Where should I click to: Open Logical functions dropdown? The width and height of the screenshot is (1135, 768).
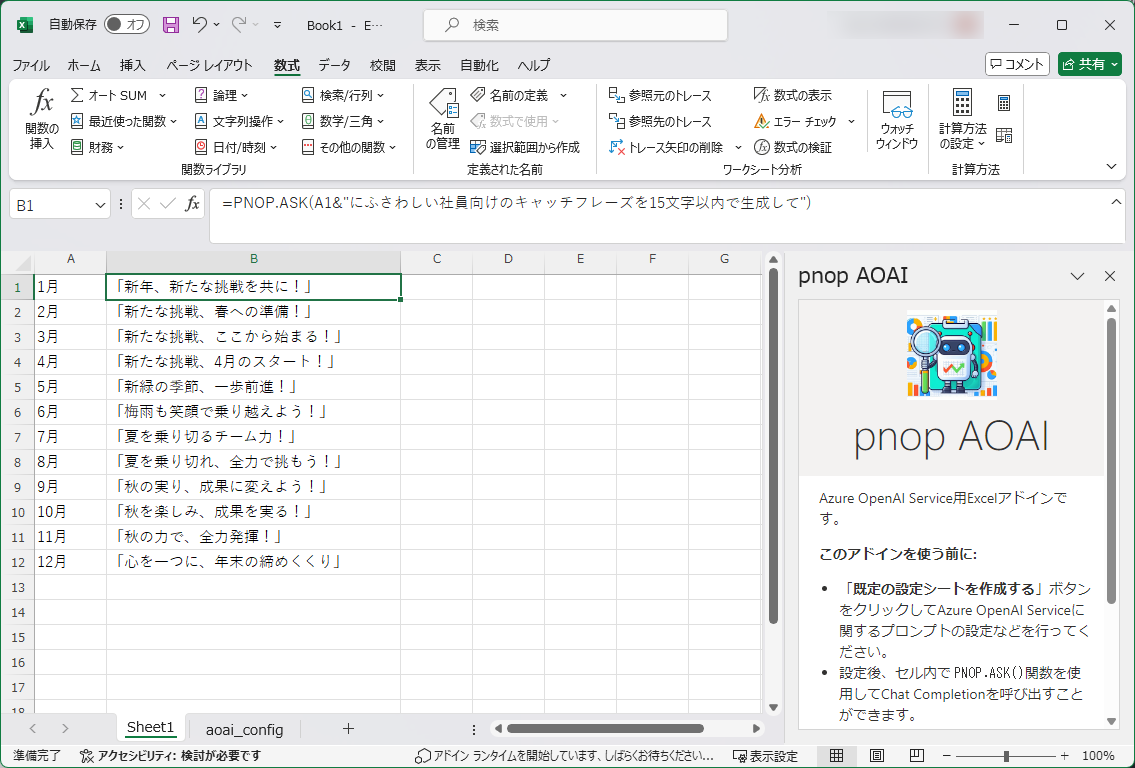(x=245, y=96)
